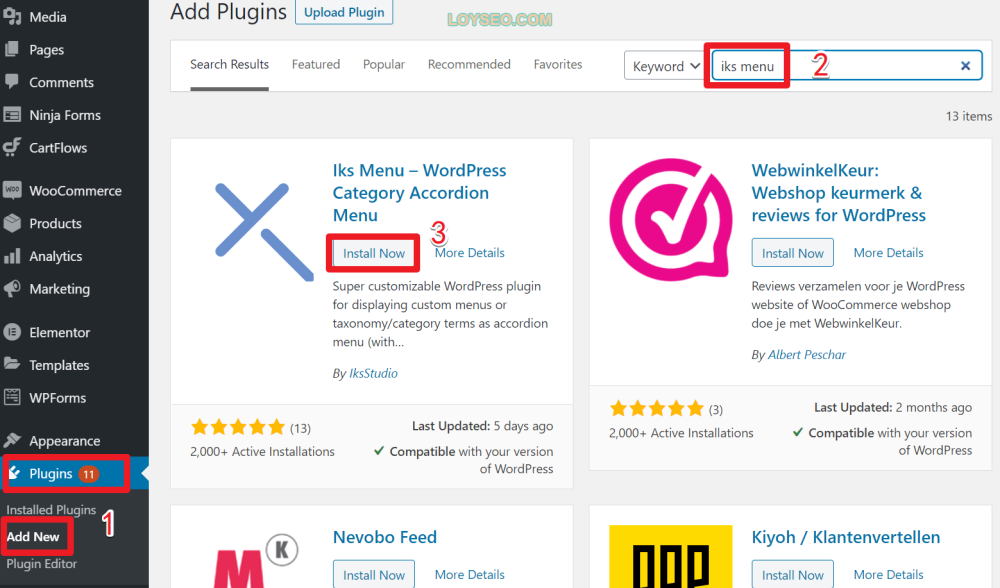Viewport: 1000px width, 588px height.
Task: Open More Details for Iks Menu
Action: point(469,253)
